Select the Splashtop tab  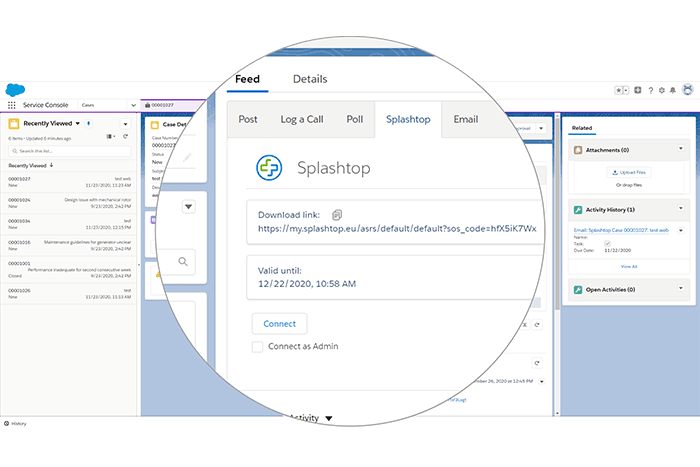pos(408,120)
